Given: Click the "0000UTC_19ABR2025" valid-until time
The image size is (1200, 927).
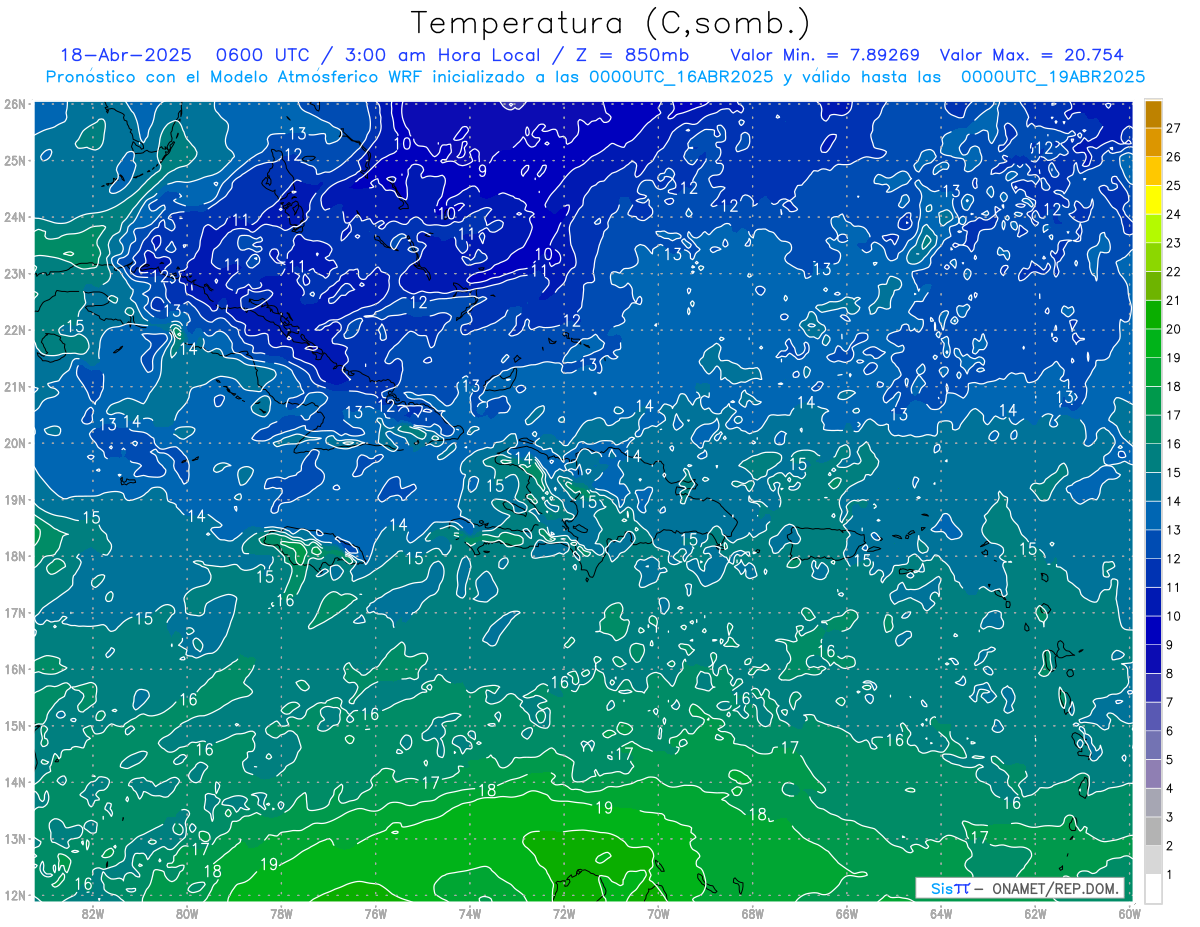Looking at the screenshot, I should (x=1052, y=76).
